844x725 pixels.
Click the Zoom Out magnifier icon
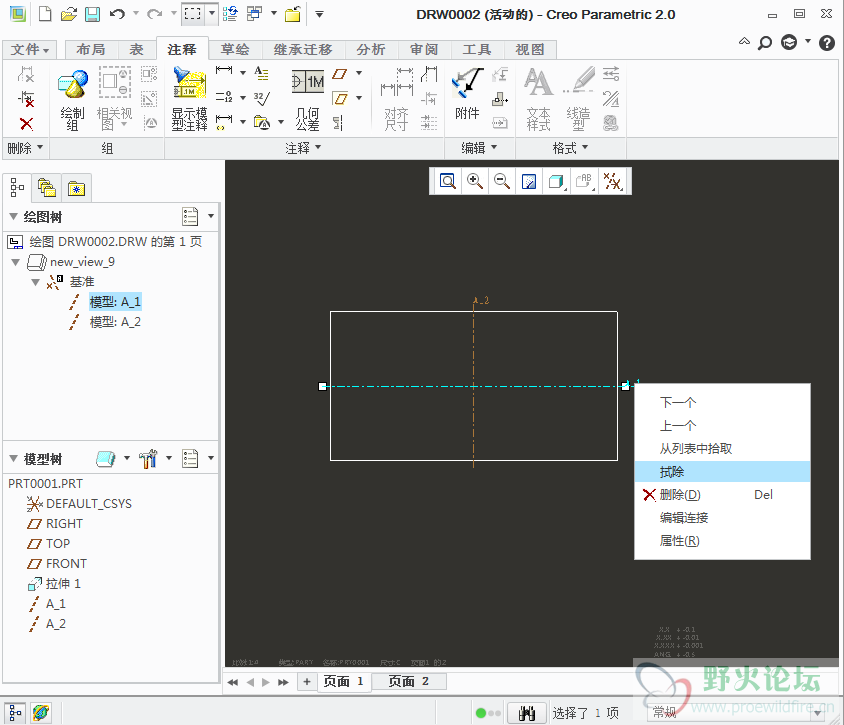click(x=501, y=181)
